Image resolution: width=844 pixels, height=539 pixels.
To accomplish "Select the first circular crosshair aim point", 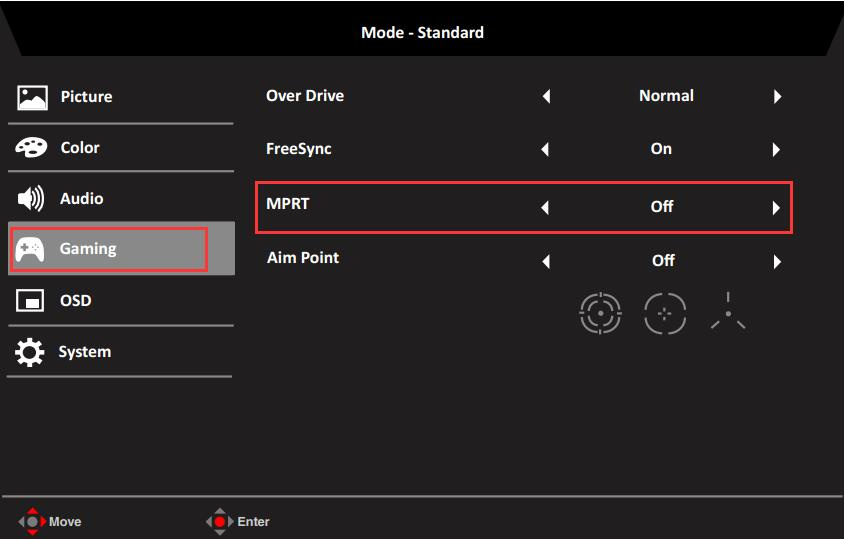I will pos(600,313).
